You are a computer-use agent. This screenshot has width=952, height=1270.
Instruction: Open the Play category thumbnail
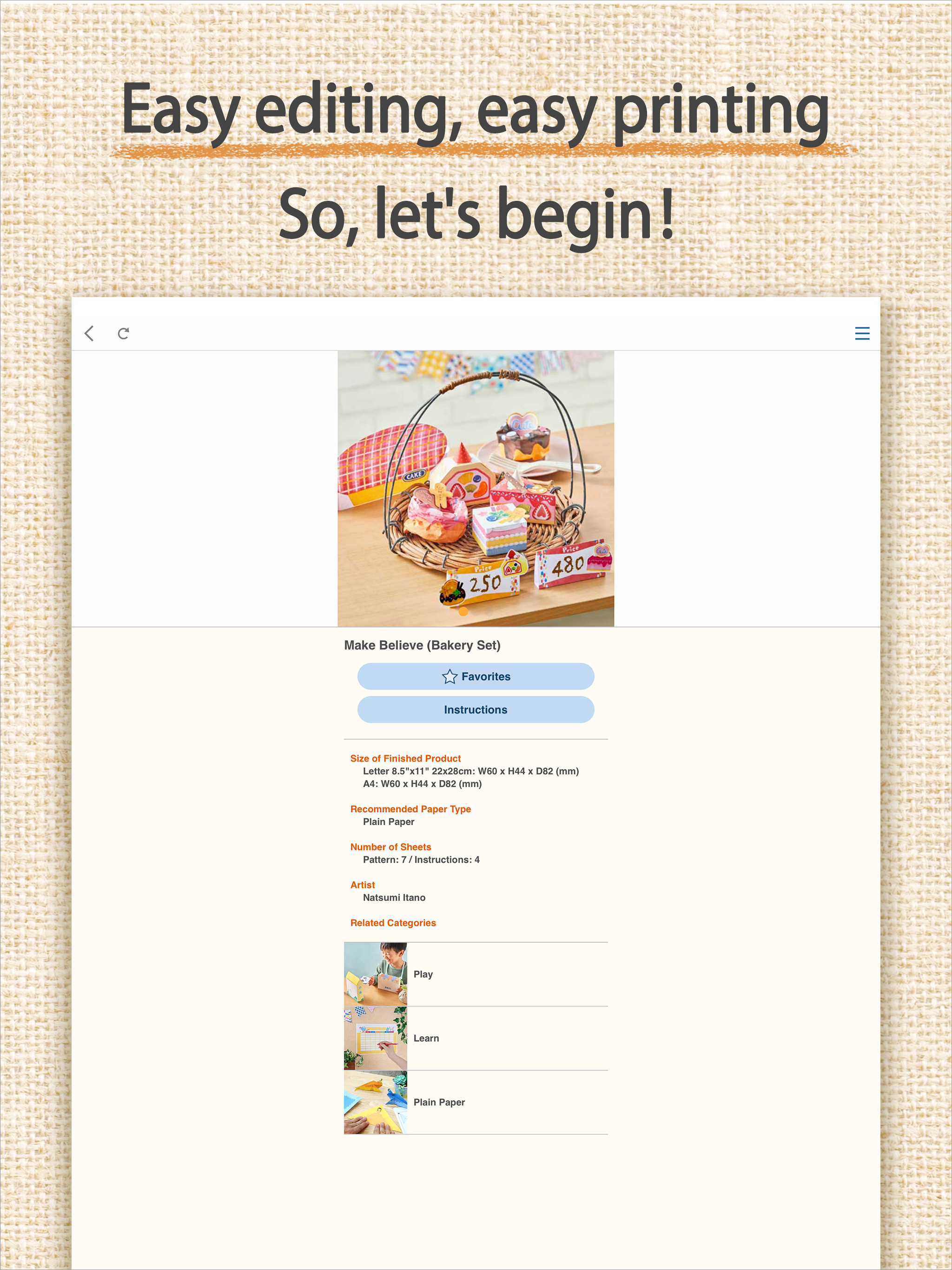click(x=376, y=974)
